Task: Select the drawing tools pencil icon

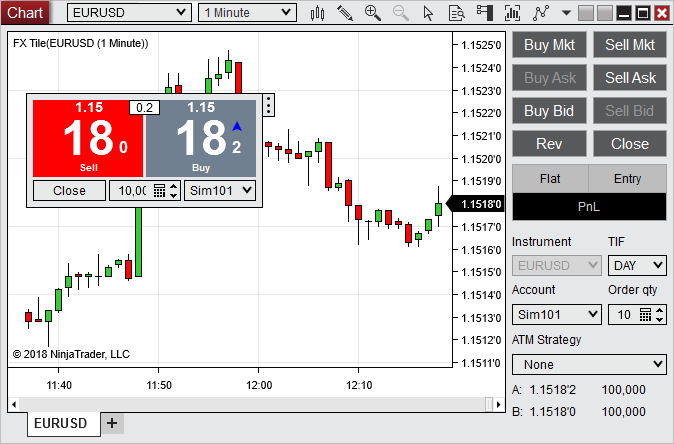Action: coord(345,13)
